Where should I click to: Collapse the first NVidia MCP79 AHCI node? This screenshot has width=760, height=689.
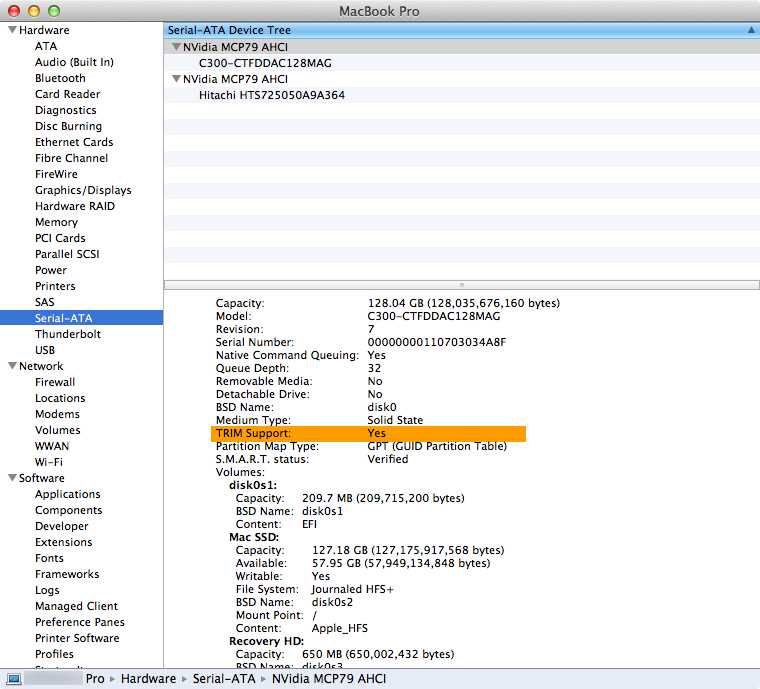[x=176, y=47]
